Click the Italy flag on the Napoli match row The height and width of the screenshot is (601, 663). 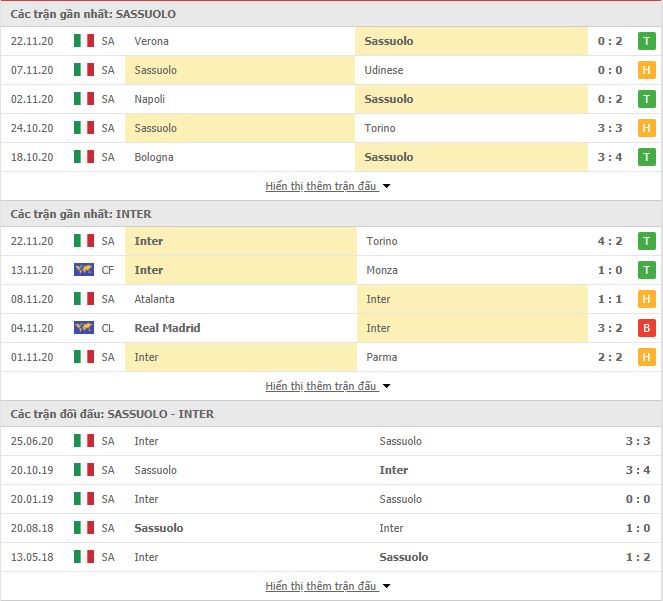84,99
